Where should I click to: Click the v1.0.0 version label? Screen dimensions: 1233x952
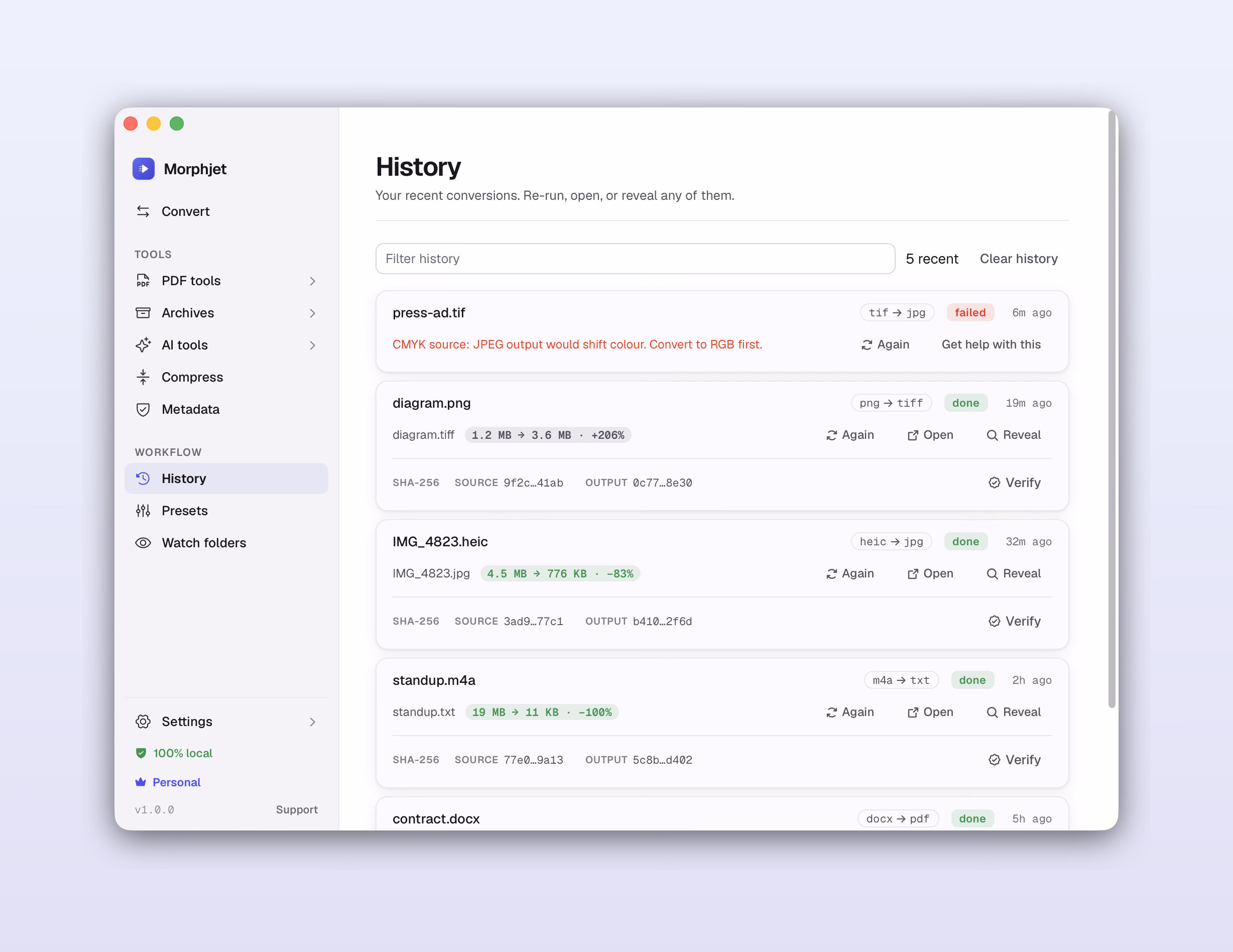155,810
